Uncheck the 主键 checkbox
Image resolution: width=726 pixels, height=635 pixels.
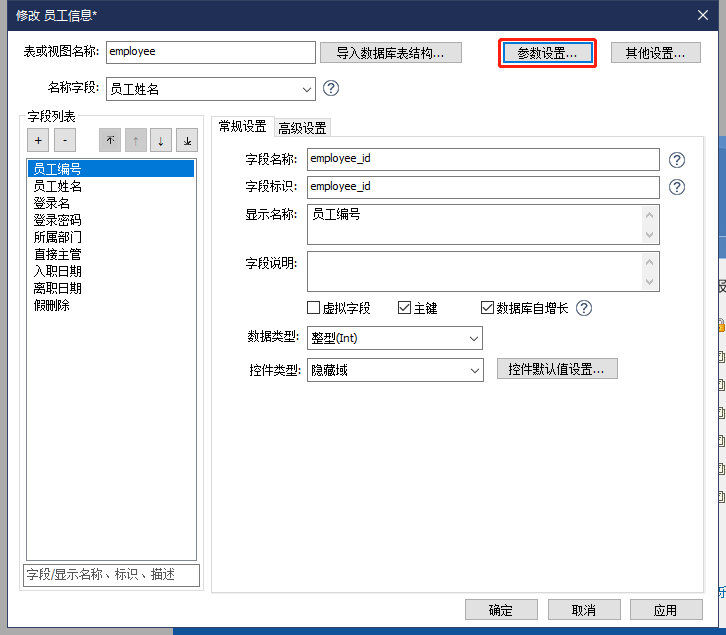tap(404, 308)
